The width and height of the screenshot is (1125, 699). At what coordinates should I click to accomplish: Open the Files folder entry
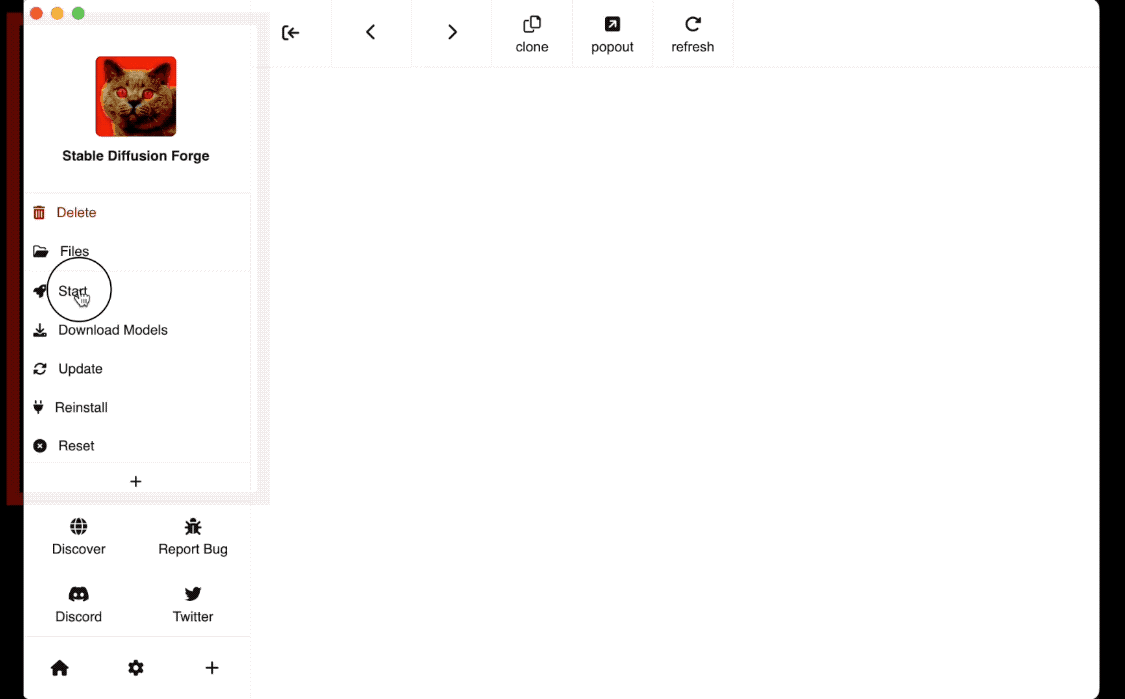(x=73, y=252)
